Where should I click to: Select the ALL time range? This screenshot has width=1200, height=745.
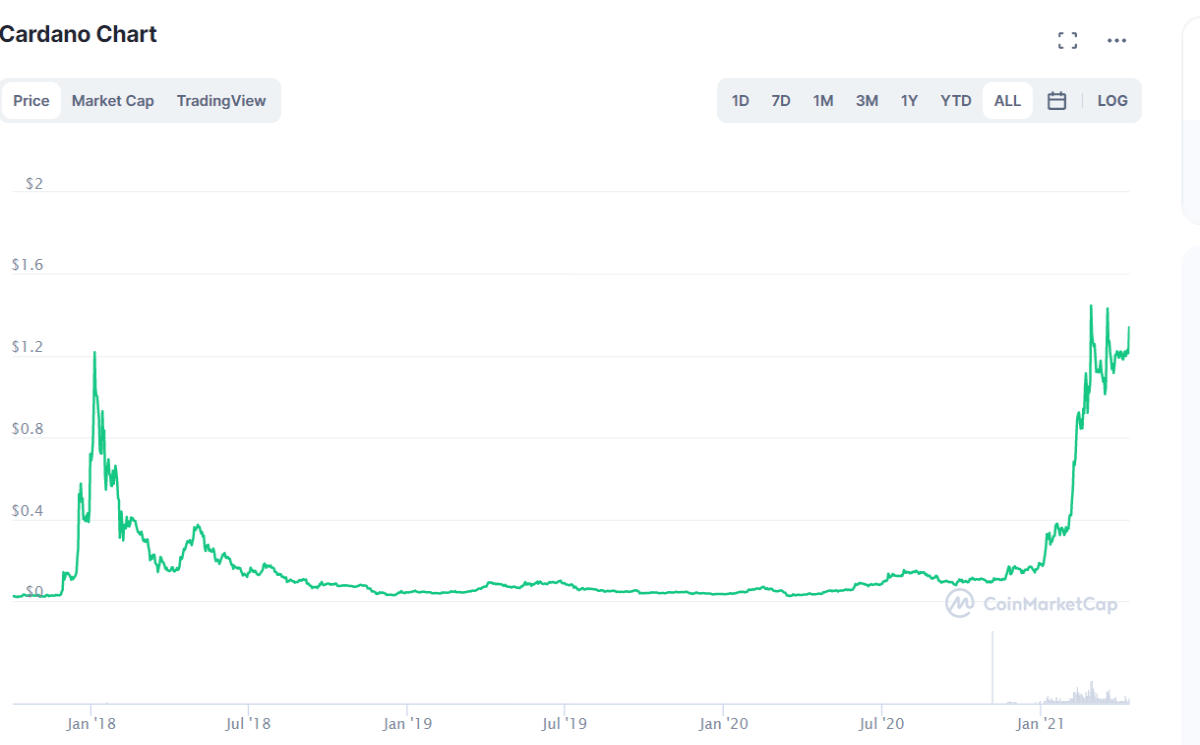click(x=1008, y=101)
